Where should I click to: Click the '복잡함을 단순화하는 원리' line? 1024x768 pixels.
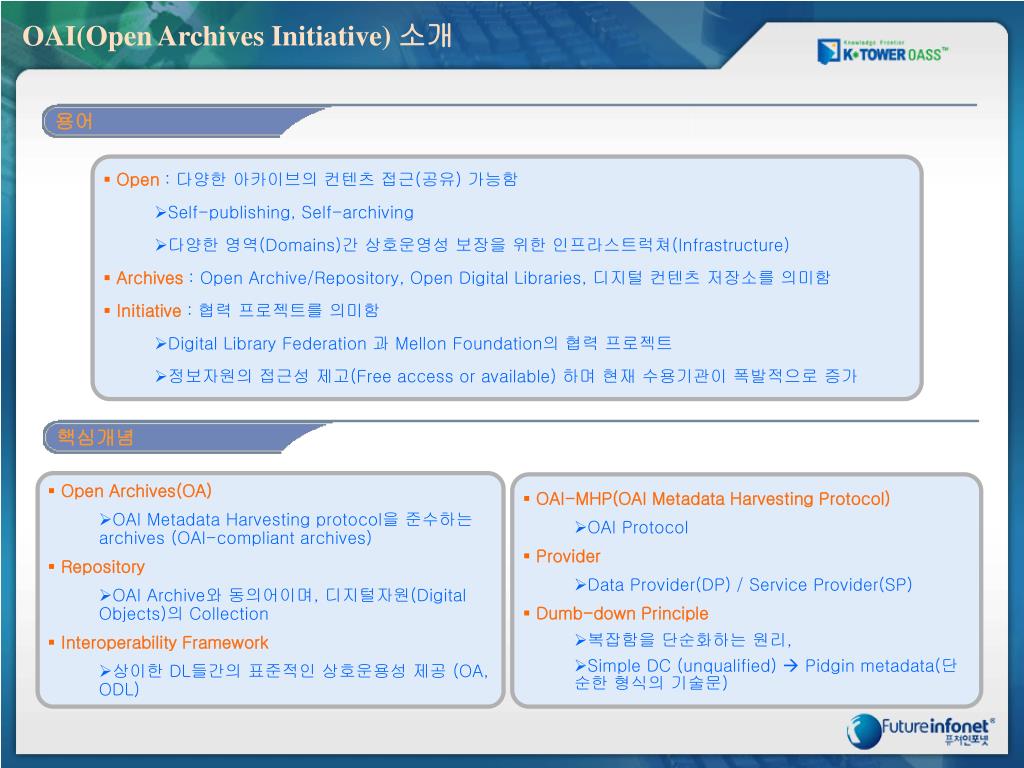click(x=683, y=639)
